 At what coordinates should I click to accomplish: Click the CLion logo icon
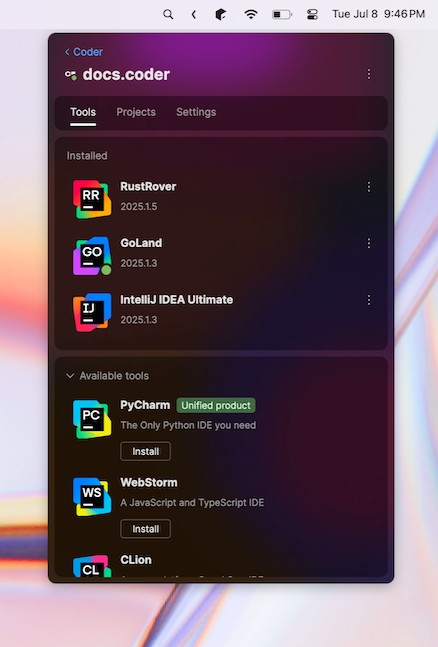point(92,566)
